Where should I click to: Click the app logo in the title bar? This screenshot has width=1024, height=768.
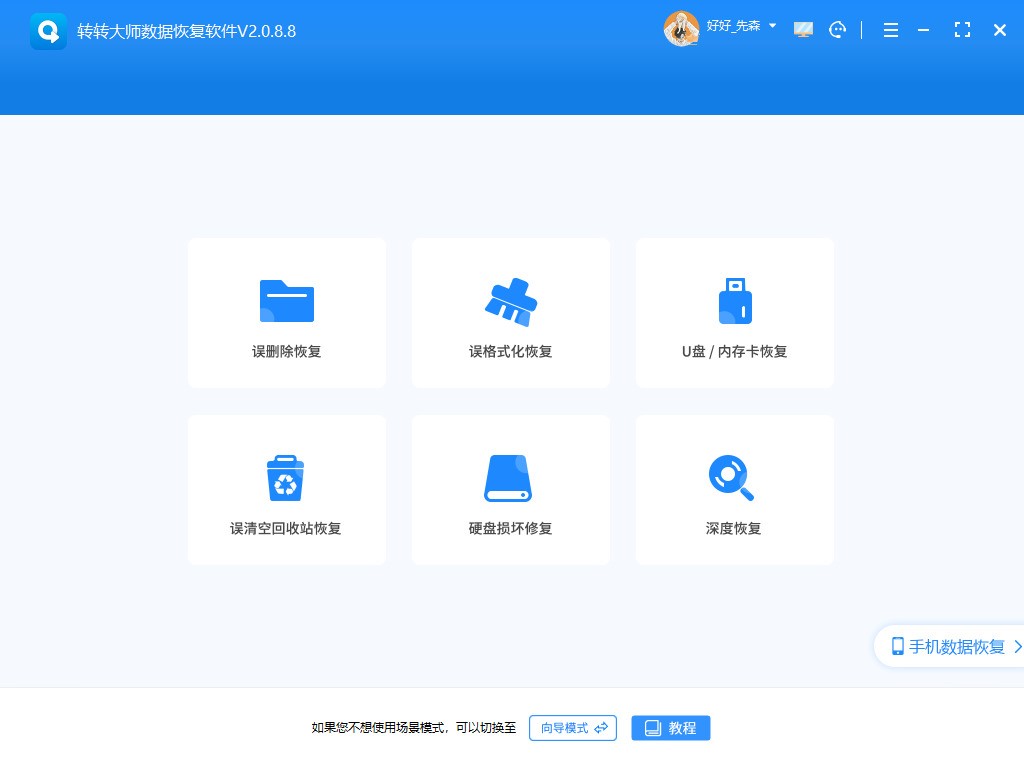(48, 29)
